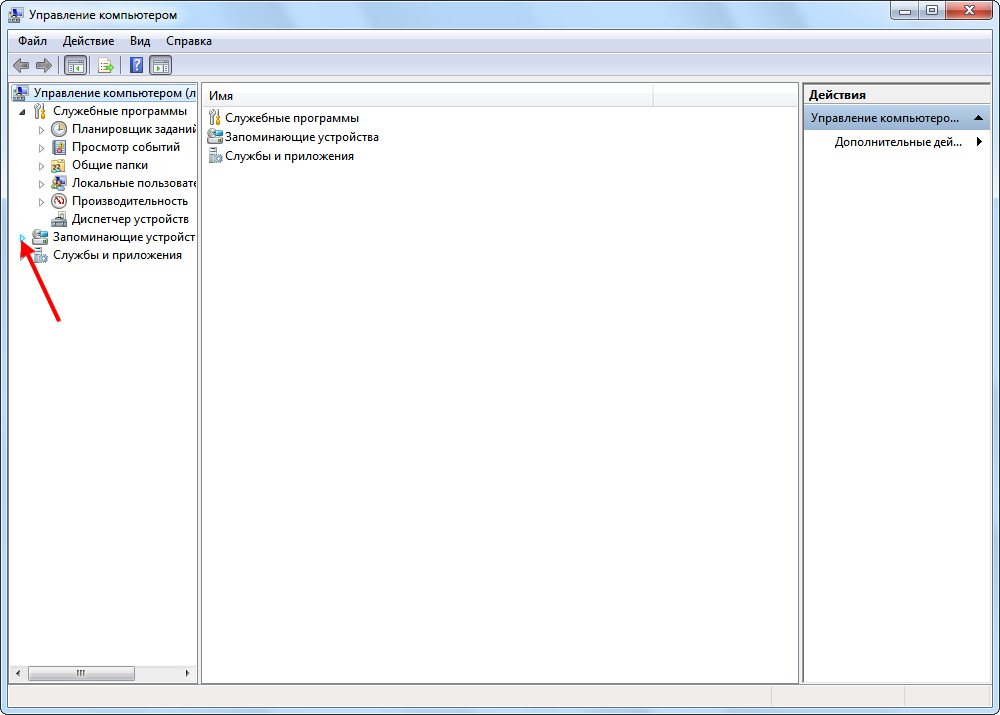
Task: Click the Производительность icon
Action: [x=59, y=201]
